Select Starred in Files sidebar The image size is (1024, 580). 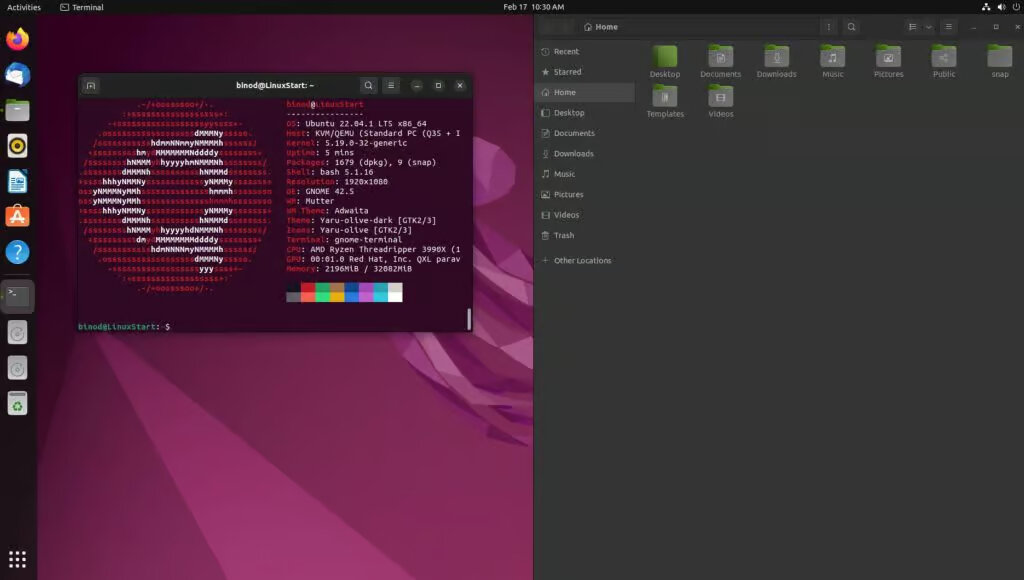point(584,72)
